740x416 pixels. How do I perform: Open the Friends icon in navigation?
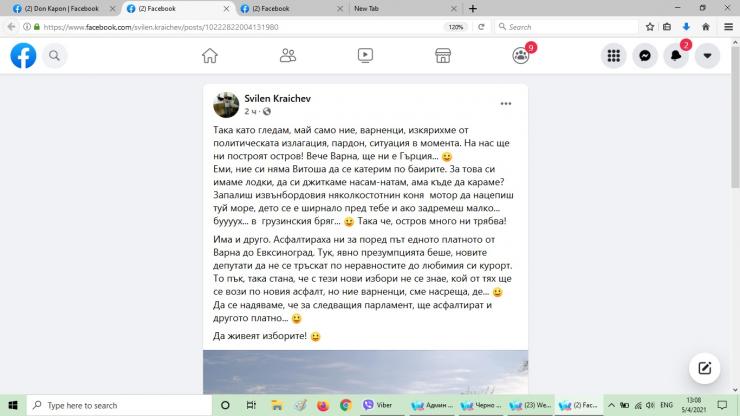tap(287, 56)
